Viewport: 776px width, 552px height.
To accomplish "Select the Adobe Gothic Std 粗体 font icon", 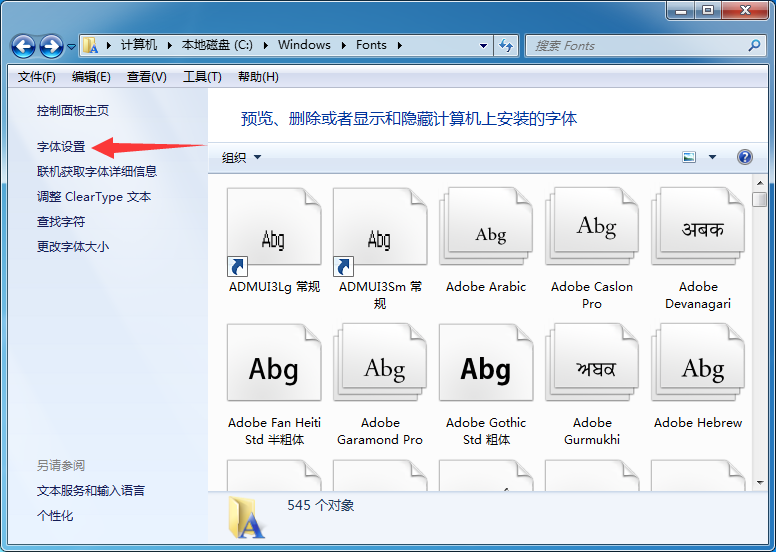I will [x=486, y=363].
